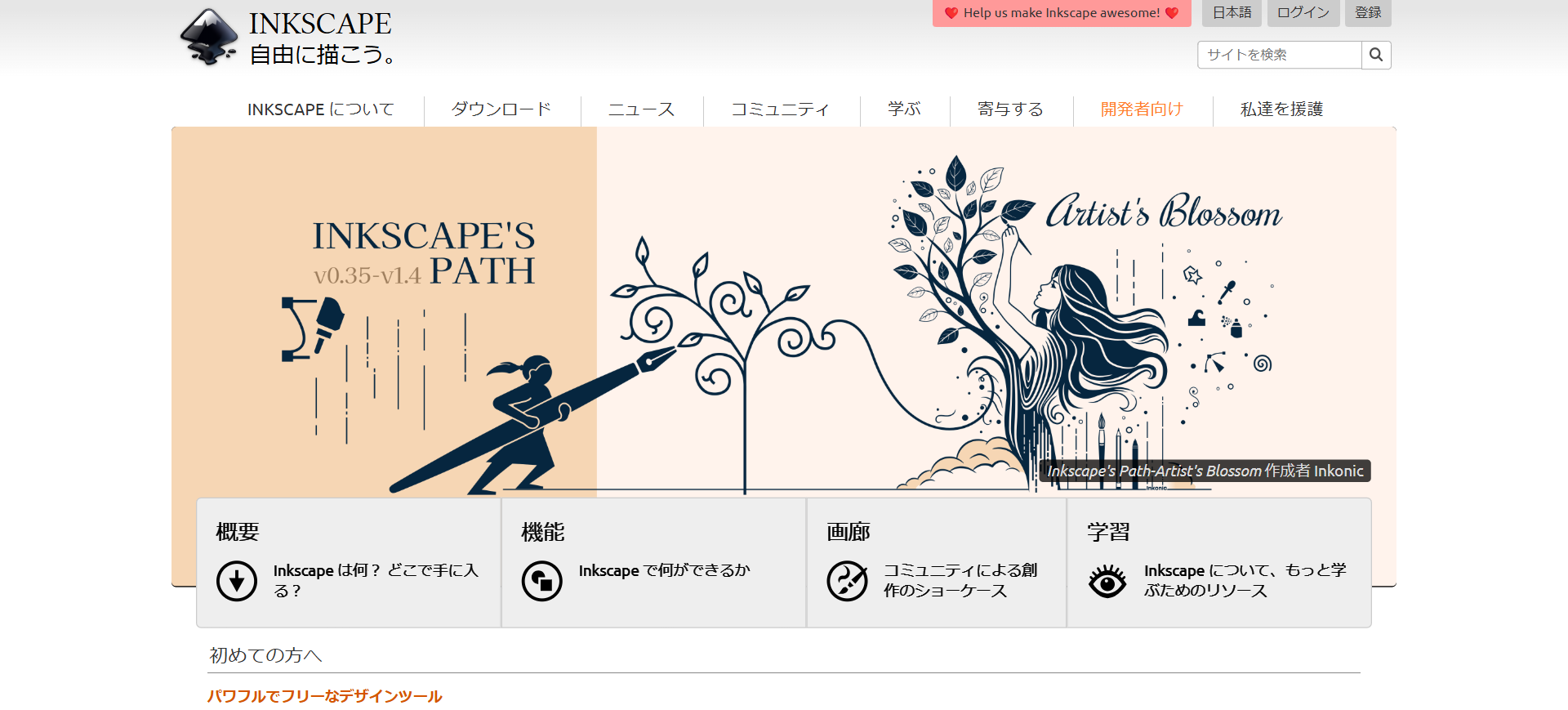Click Inkscape は何？ どこで手に入る？ text
The width and height of the screenshot is (1568, 710).
pyautogui.click(x=376, y=580)
